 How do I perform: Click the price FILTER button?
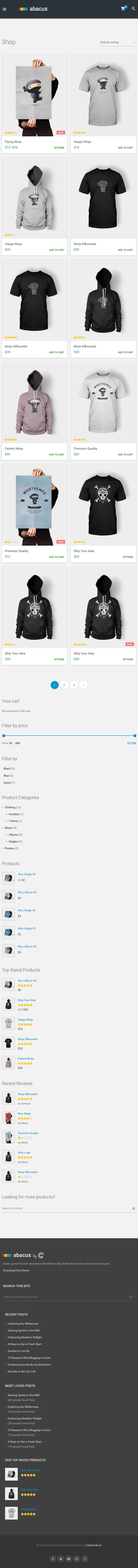pos(131,743)
